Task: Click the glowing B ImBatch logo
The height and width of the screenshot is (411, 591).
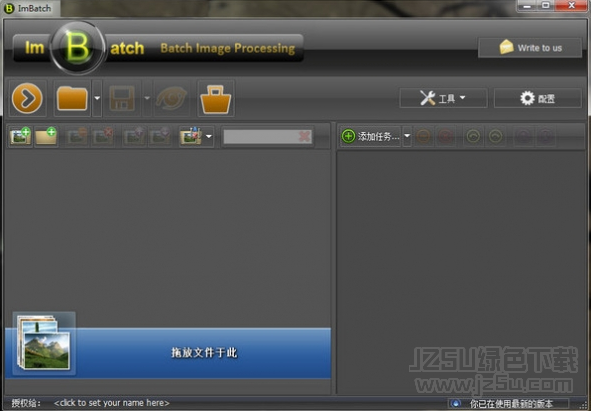Action: click(77, 48)
